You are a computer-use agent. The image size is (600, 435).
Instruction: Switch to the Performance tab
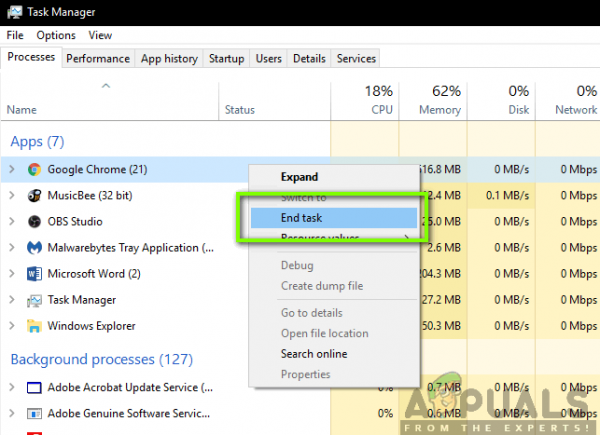(x=98, y=59)
